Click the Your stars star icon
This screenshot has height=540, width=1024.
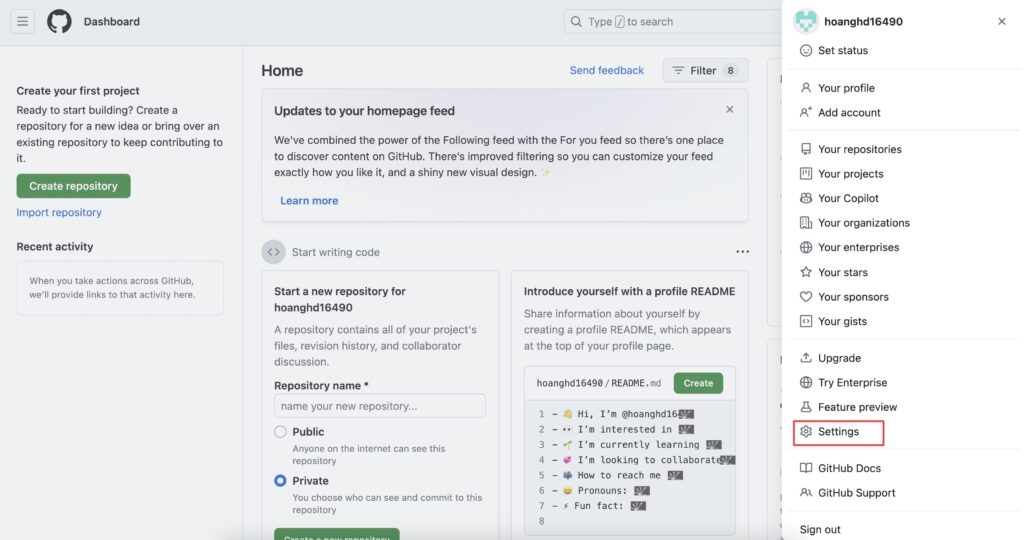[806, 272]
